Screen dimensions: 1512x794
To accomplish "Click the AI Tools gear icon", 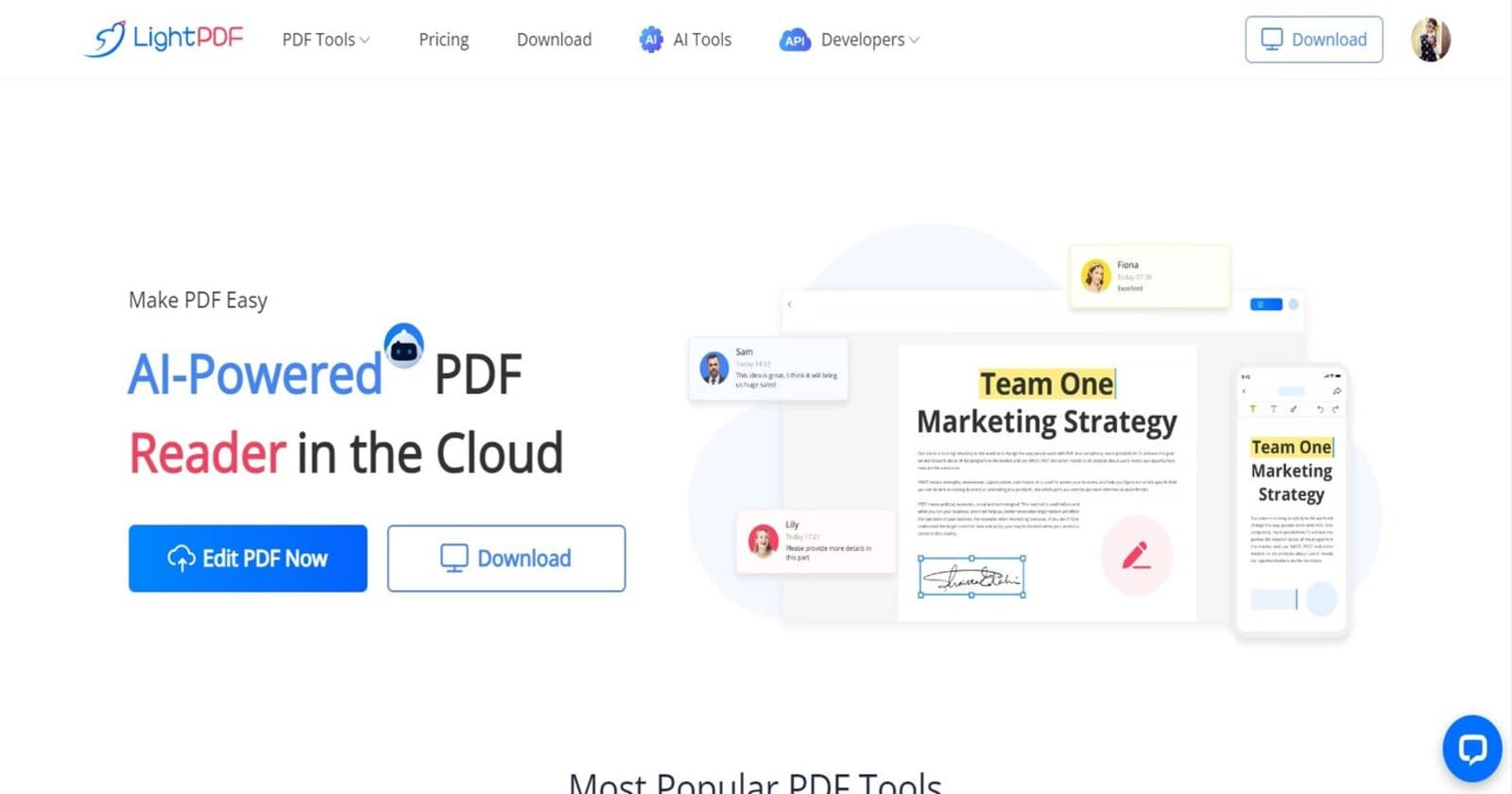I will click(x=651, y=40).
